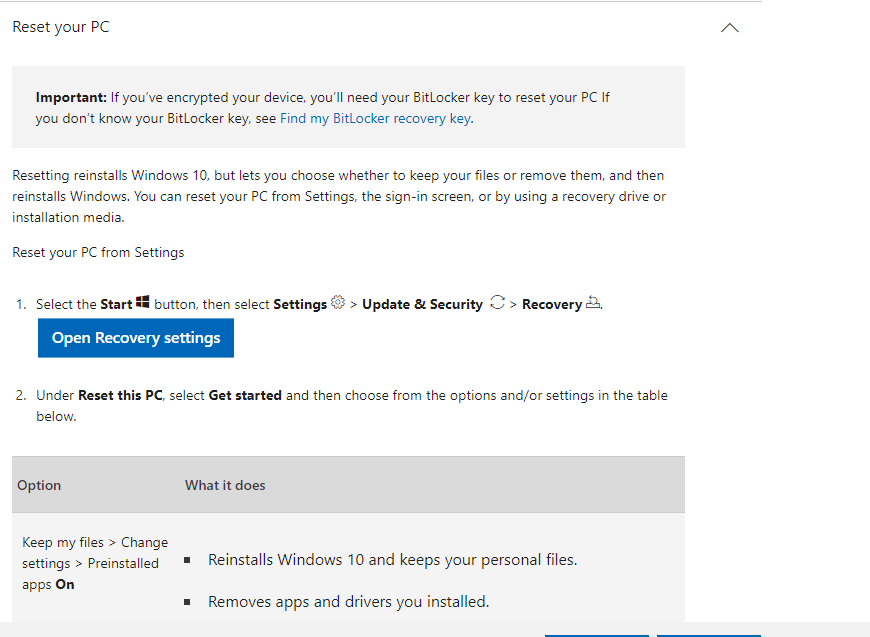This screenshot has width=870, height=637.
Task: Select the Keep my files option cell
Action: (95, 563)
